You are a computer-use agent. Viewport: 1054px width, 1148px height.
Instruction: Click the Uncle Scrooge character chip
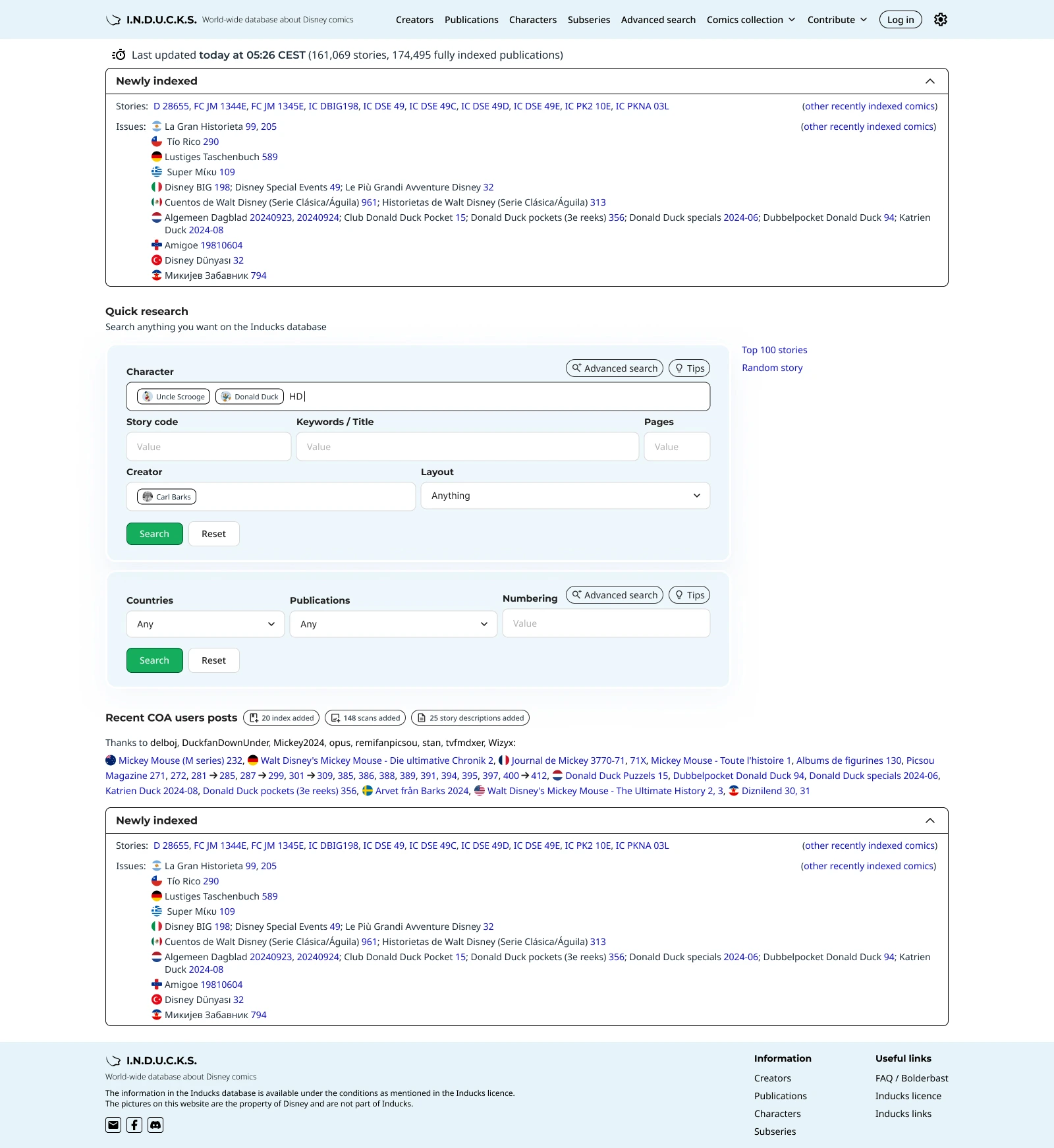point(174,397)
